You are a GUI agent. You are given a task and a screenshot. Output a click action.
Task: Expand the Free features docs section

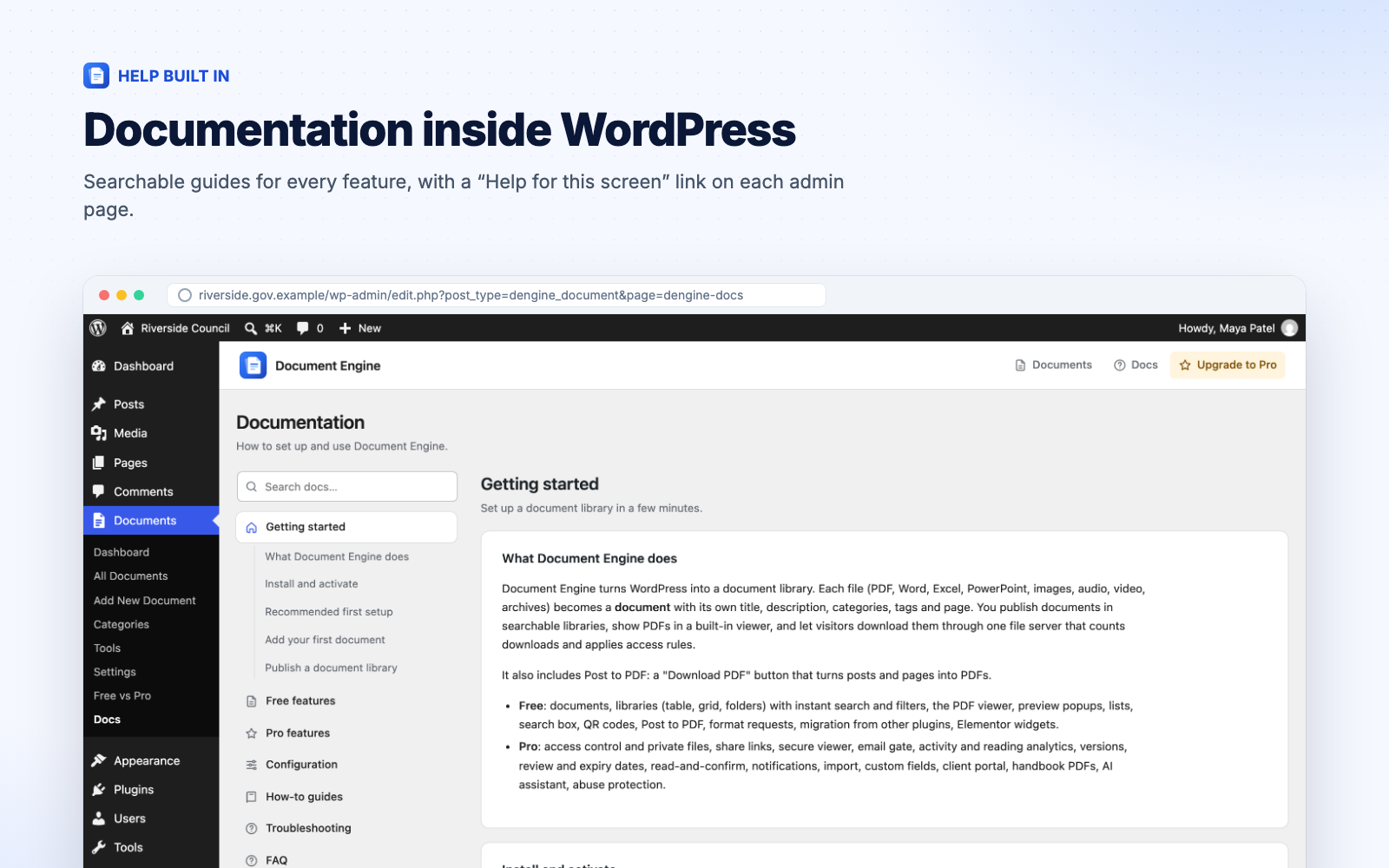tap(347, 701)
